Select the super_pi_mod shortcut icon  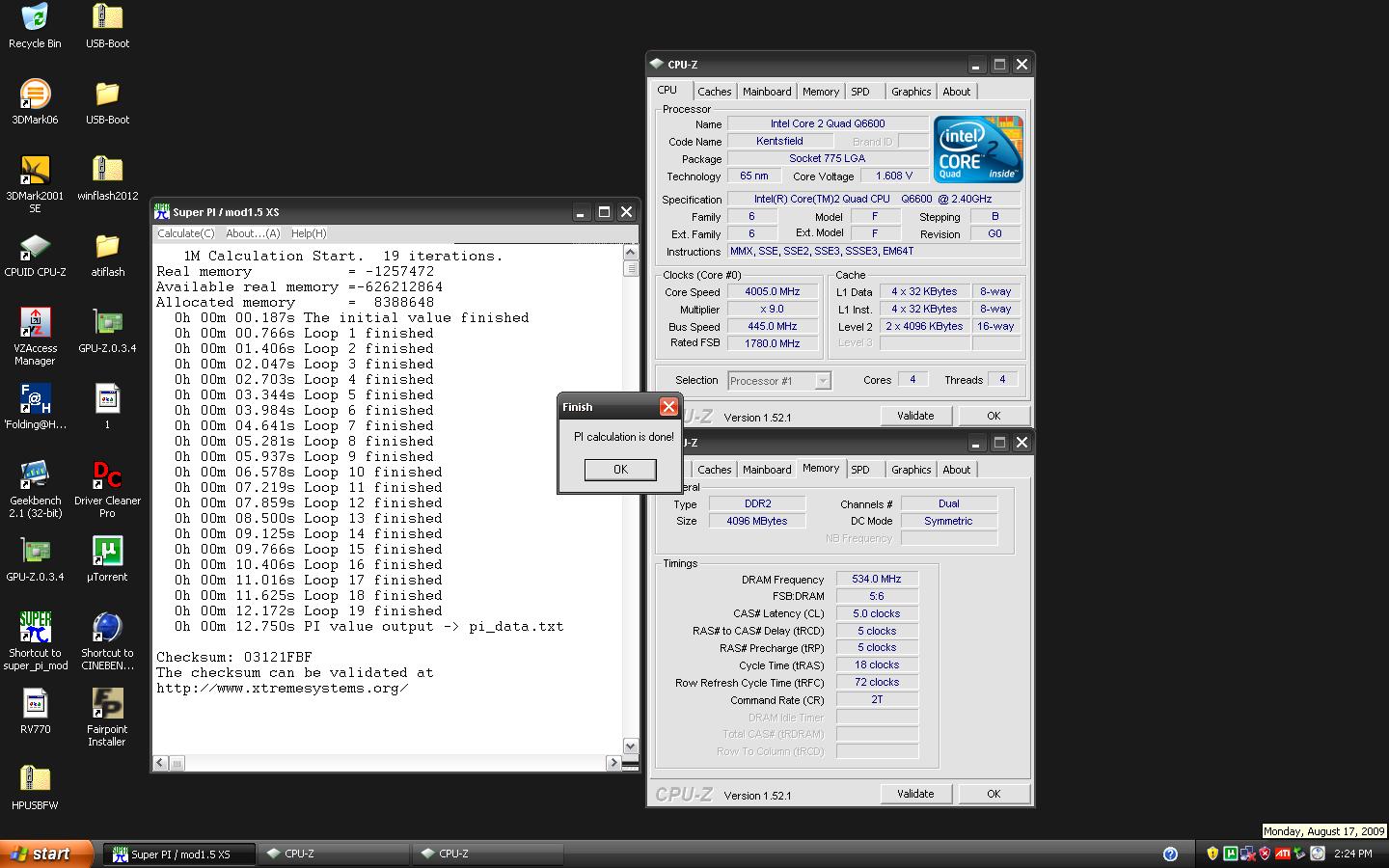[35, 640]
